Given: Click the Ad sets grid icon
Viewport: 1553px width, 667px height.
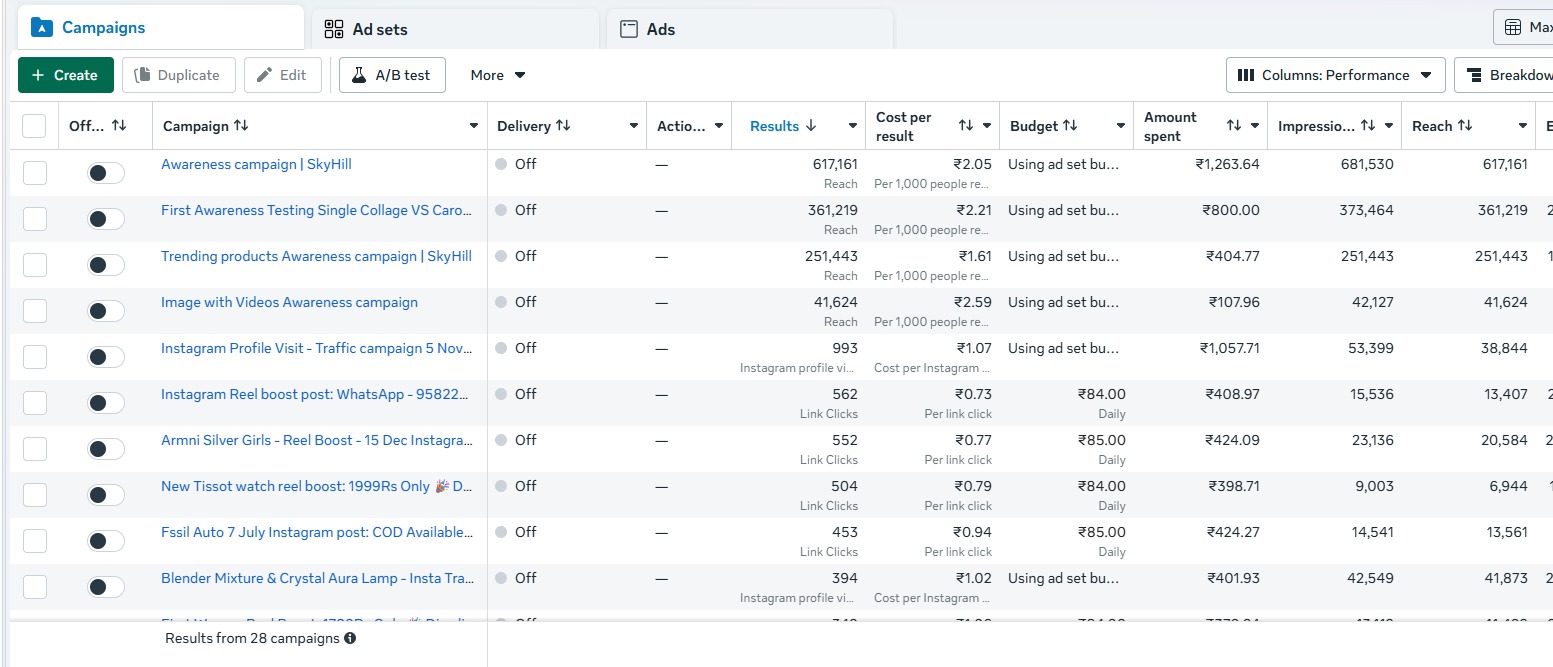Looking at the screenshot, I should point(334,30).
